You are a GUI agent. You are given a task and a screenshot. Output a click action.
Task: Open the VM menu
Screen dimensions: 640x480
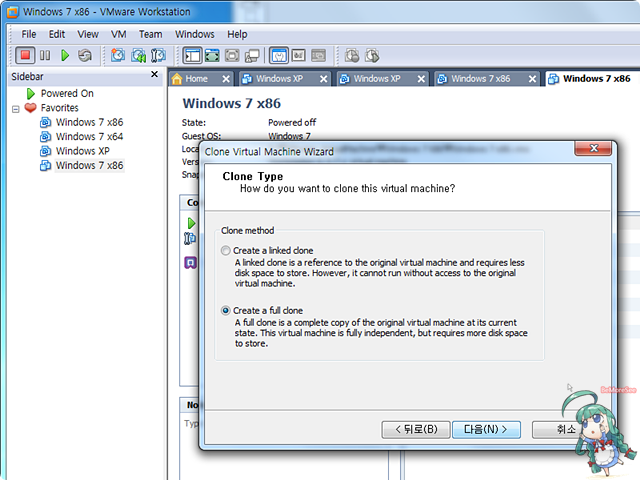(x=118, y=34)
